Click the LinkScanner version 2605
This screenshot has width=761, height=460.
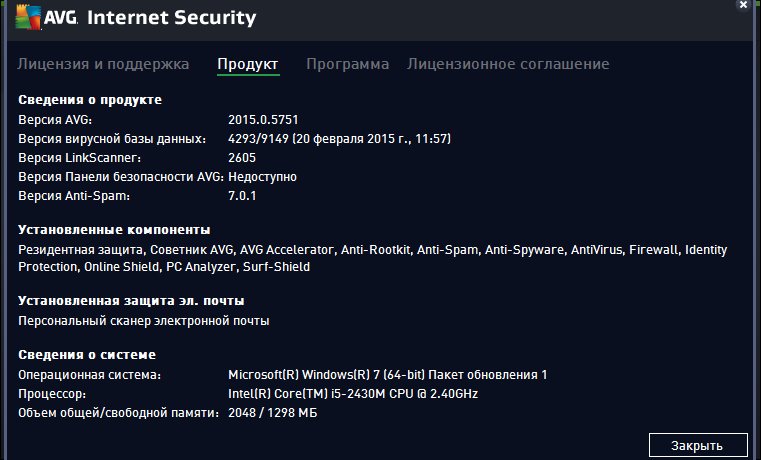(x=242, y=158)
